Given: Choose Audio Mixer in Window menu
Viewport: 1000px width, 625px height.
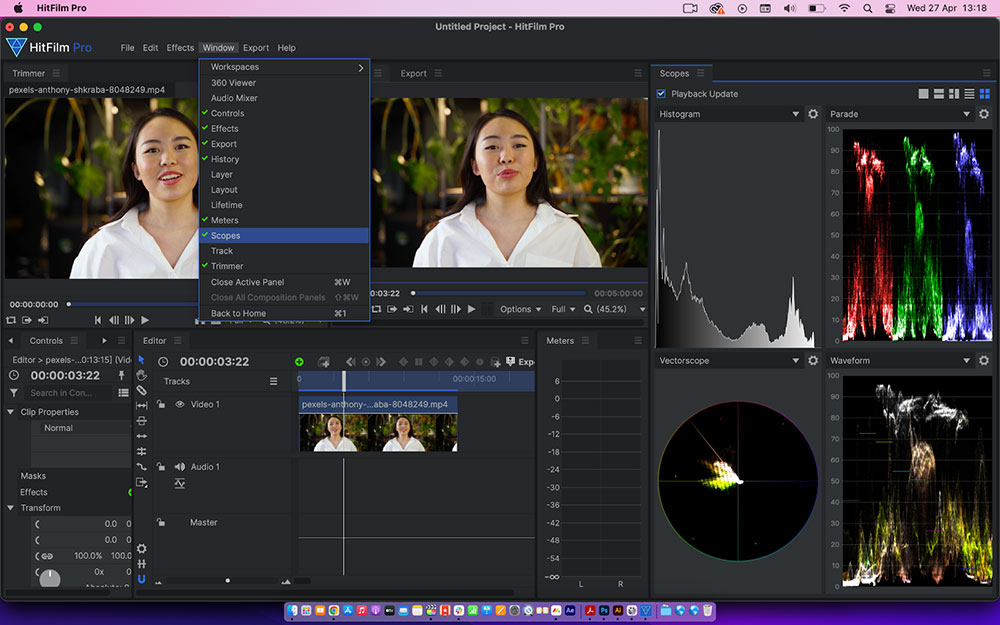Looking at the screenshot, I should pyautogui.click(x=284, y=98).
